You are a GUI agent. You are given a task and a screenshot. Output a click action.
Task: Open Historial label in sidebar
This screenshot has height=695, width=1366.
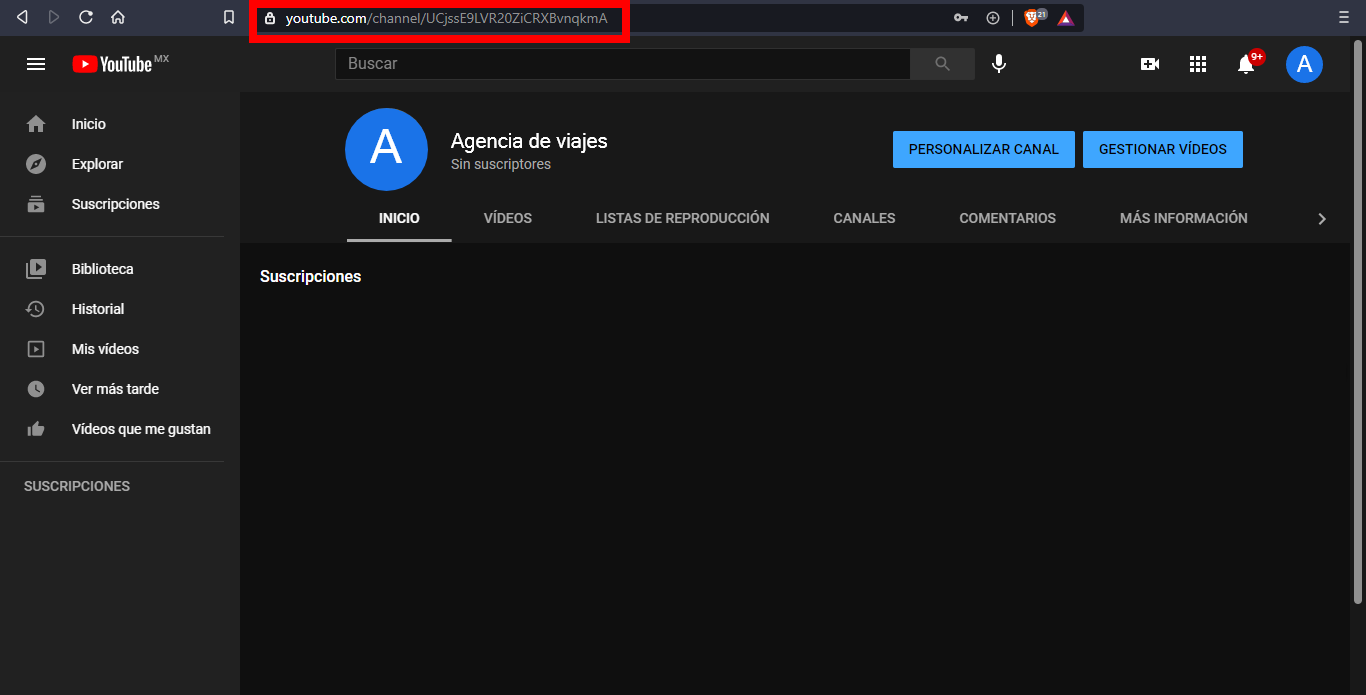click(x=98, y=309)
